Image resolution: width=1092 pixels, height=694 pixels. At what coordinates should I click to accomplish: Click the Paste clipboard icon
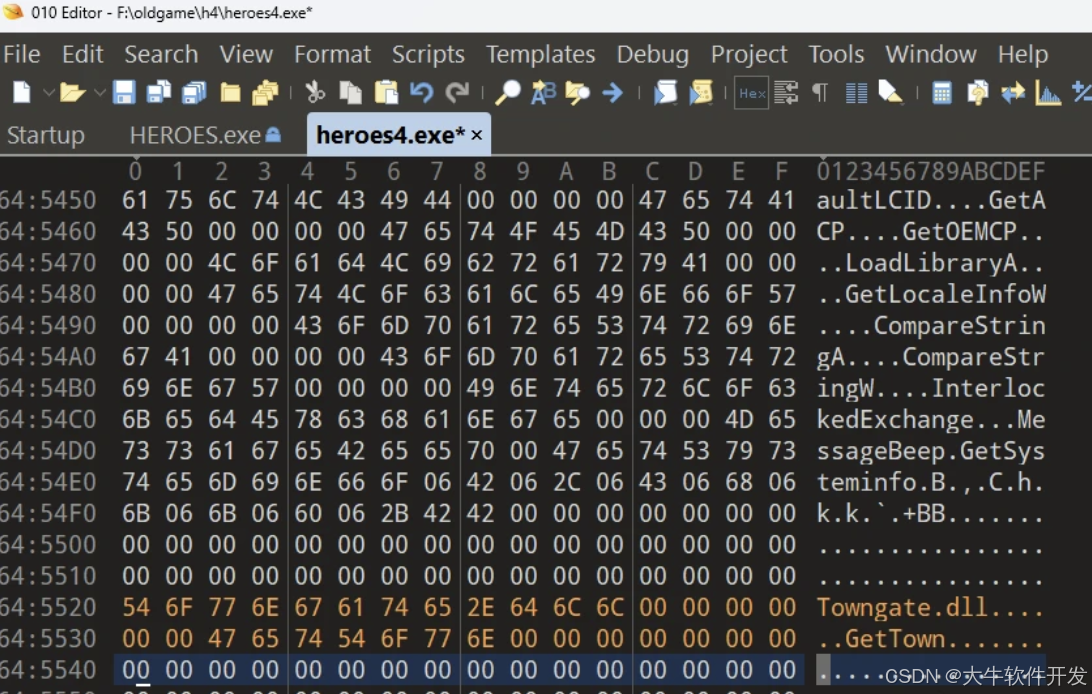click(x=386, y=93)
